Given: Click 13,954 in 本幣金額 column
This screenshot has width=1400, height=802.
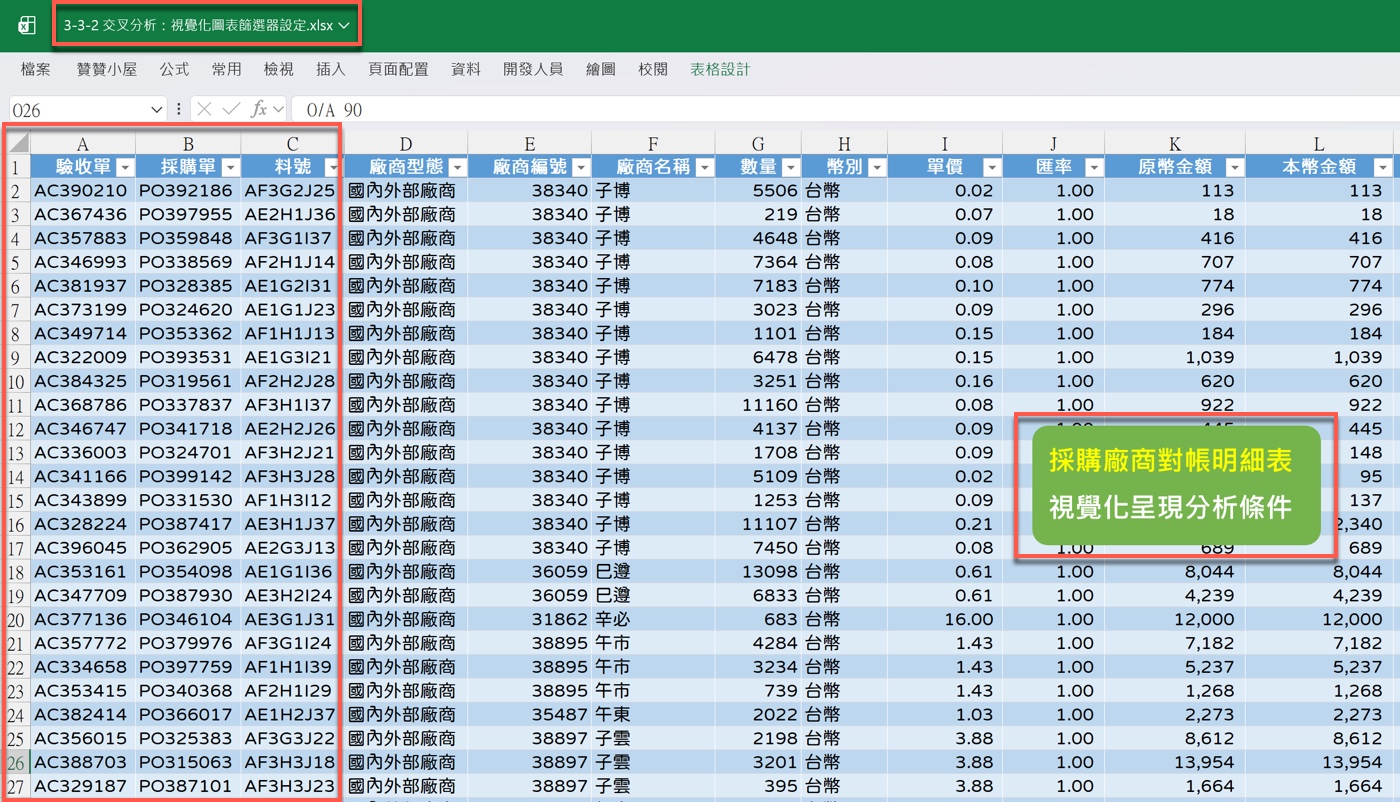Looking at the screenshot, I should pos(1319,762).
